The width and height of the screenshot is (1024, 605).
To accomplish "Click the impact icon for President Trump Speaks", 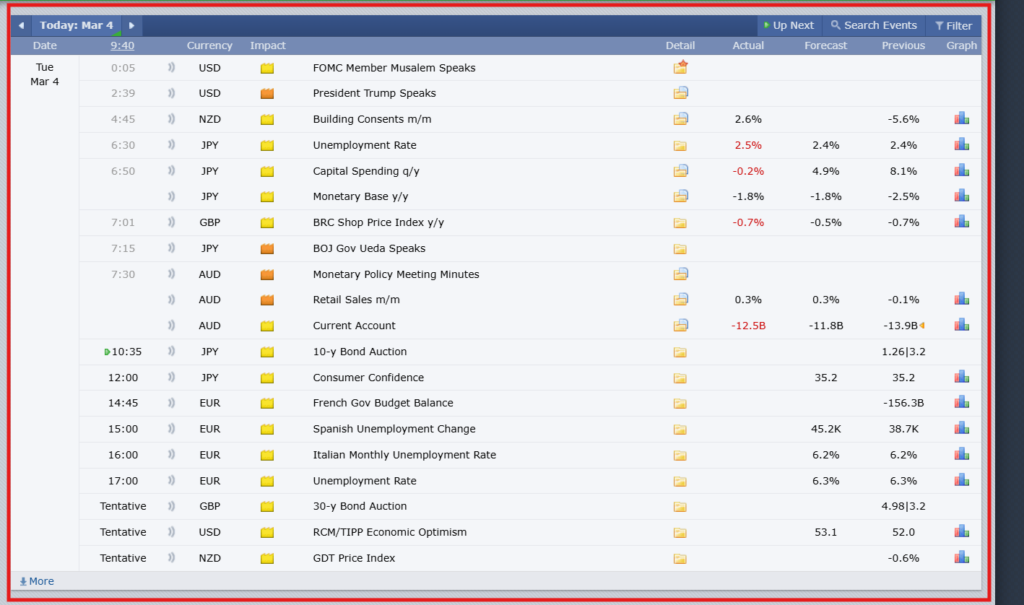I will pos(267,93).
